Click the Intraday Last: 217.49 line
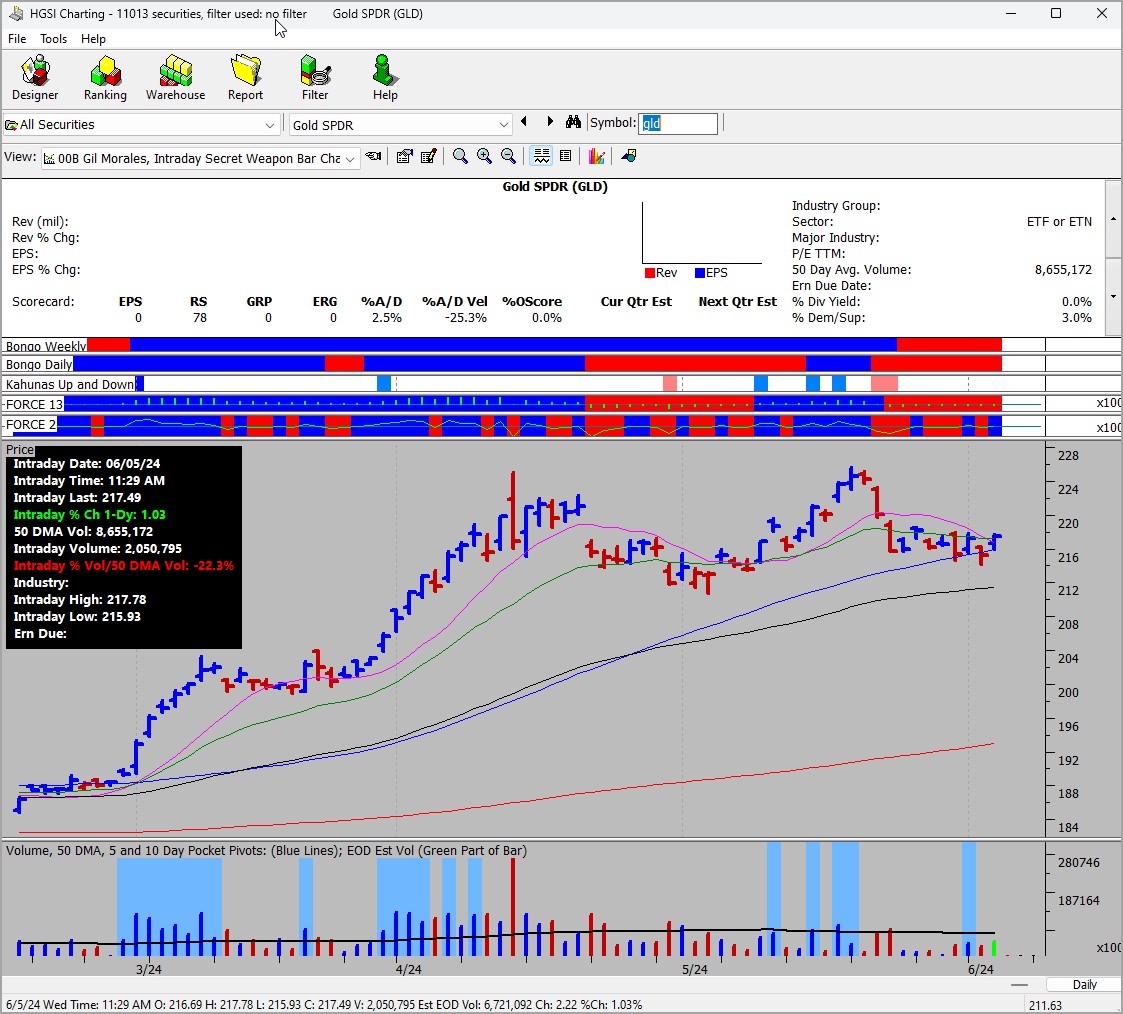 (x=77, y=498)
